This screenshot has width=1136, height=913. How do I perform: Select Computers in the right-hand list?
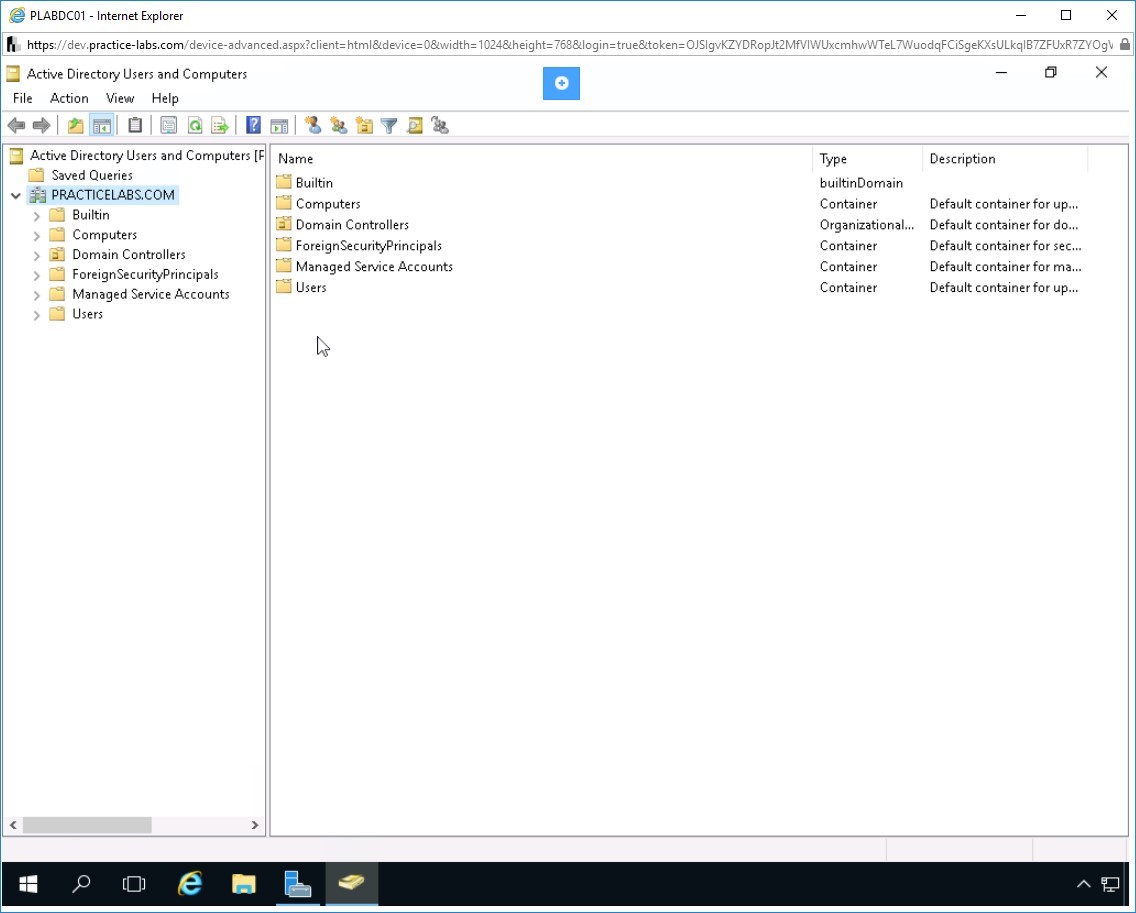(327, 204)
